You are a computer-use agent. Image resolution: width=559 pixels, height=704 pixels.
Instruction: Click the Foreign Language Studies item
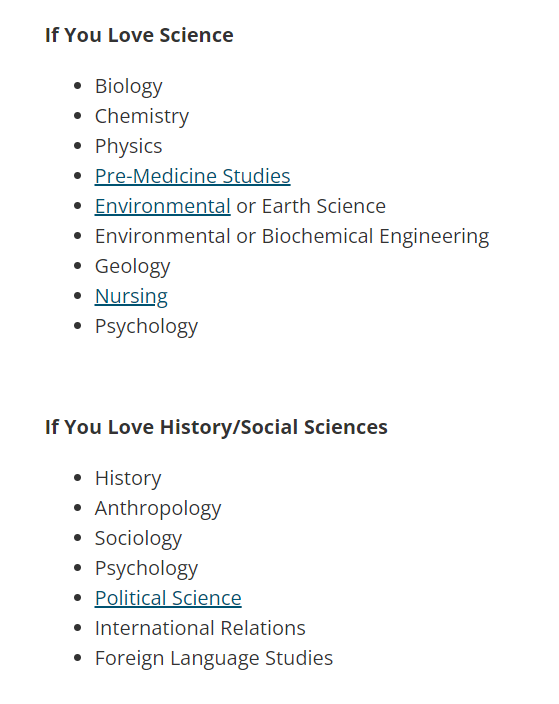(214, 659)
